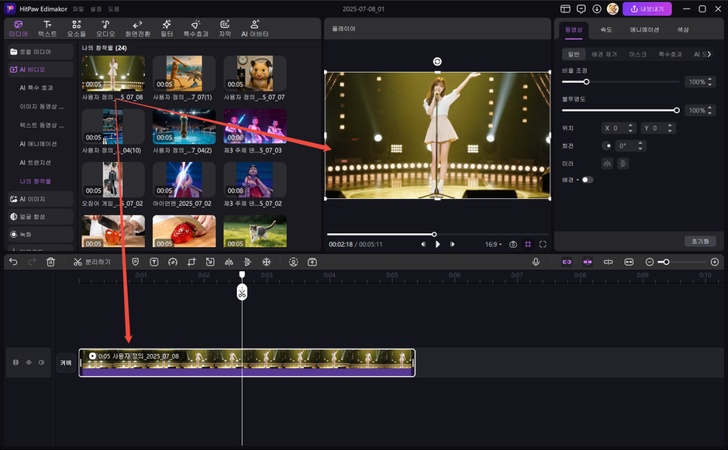Click the horizontal flip mirror icon
Screen dimensions: 728x450
coord(607,163)
